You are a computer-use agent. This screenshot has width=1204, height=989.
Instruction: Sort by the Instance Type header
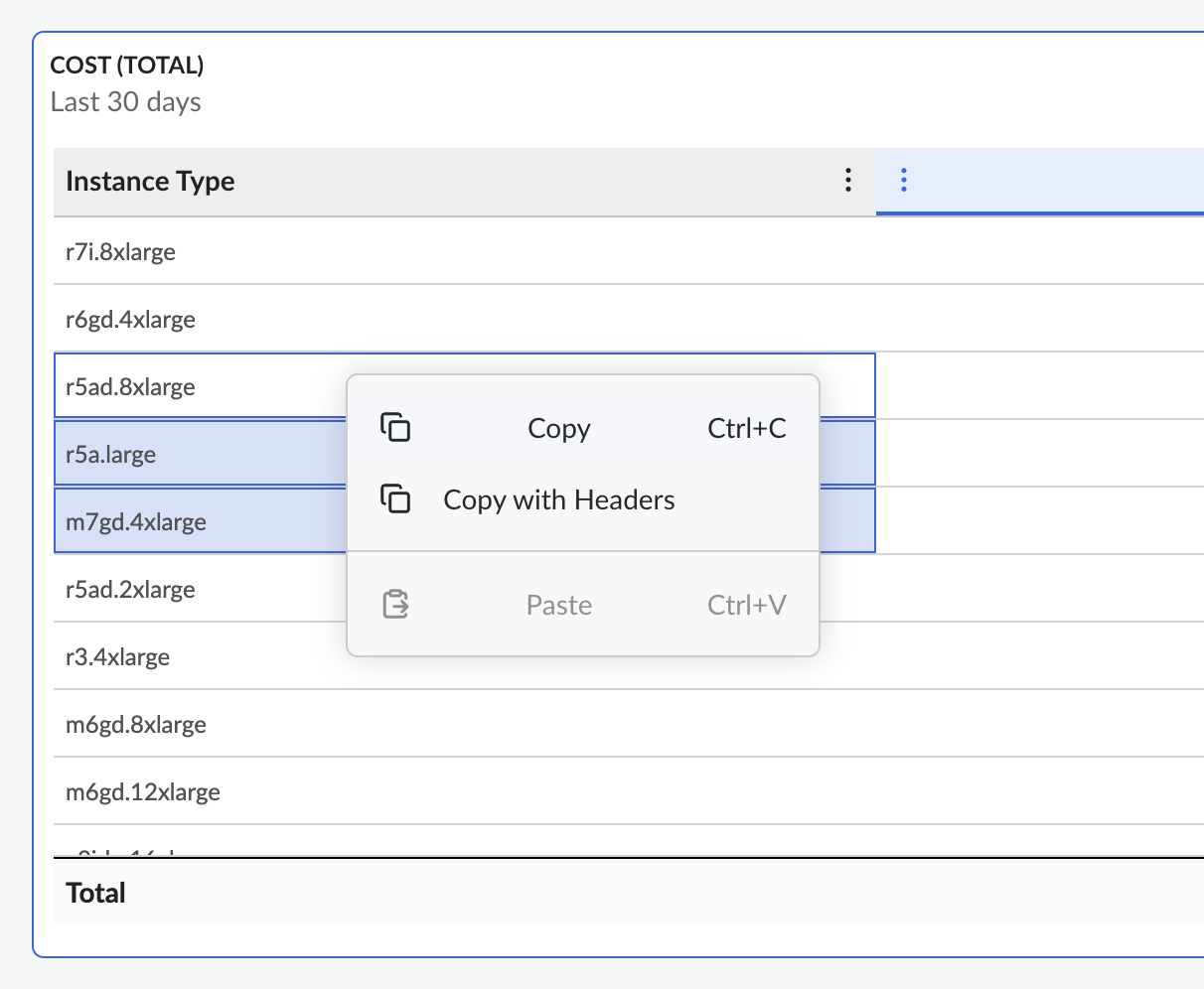coord(150,181)
